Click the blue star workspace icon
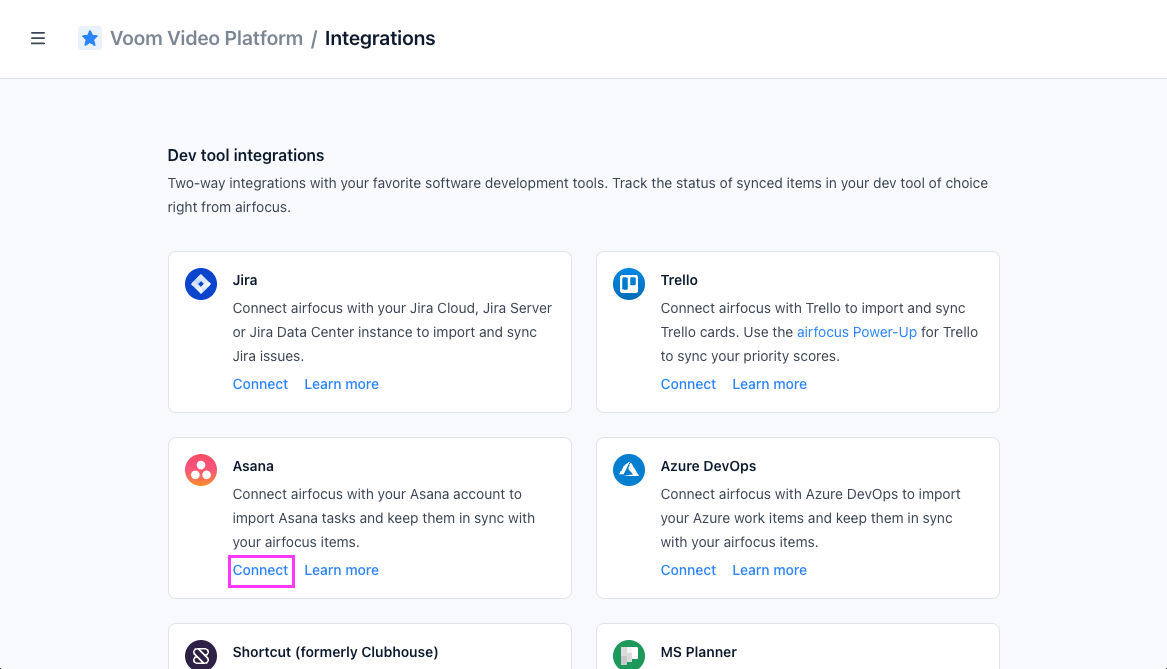Viewport: 1167px width, 669px height. click(90, 38)
